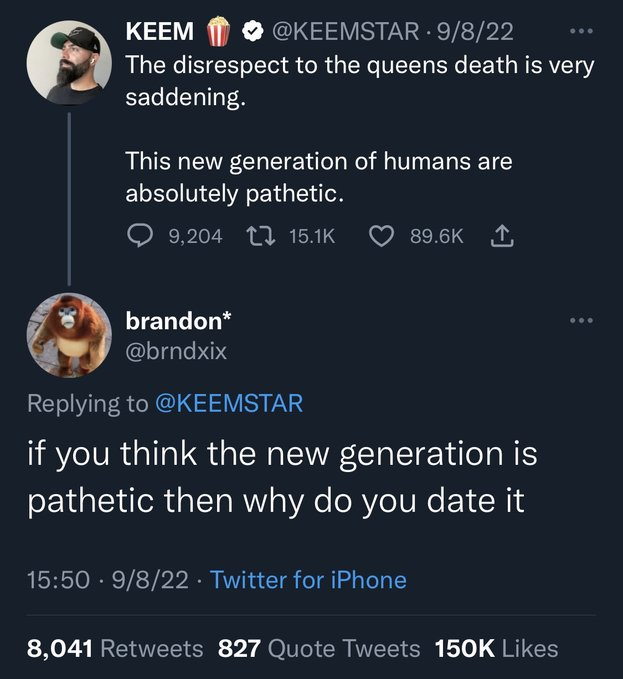The height and width of the screenshot is (679, 623).
Task: Click the 15:50 · 9/8/22 timestamp on the reply
Action: [x=110, y=580]
